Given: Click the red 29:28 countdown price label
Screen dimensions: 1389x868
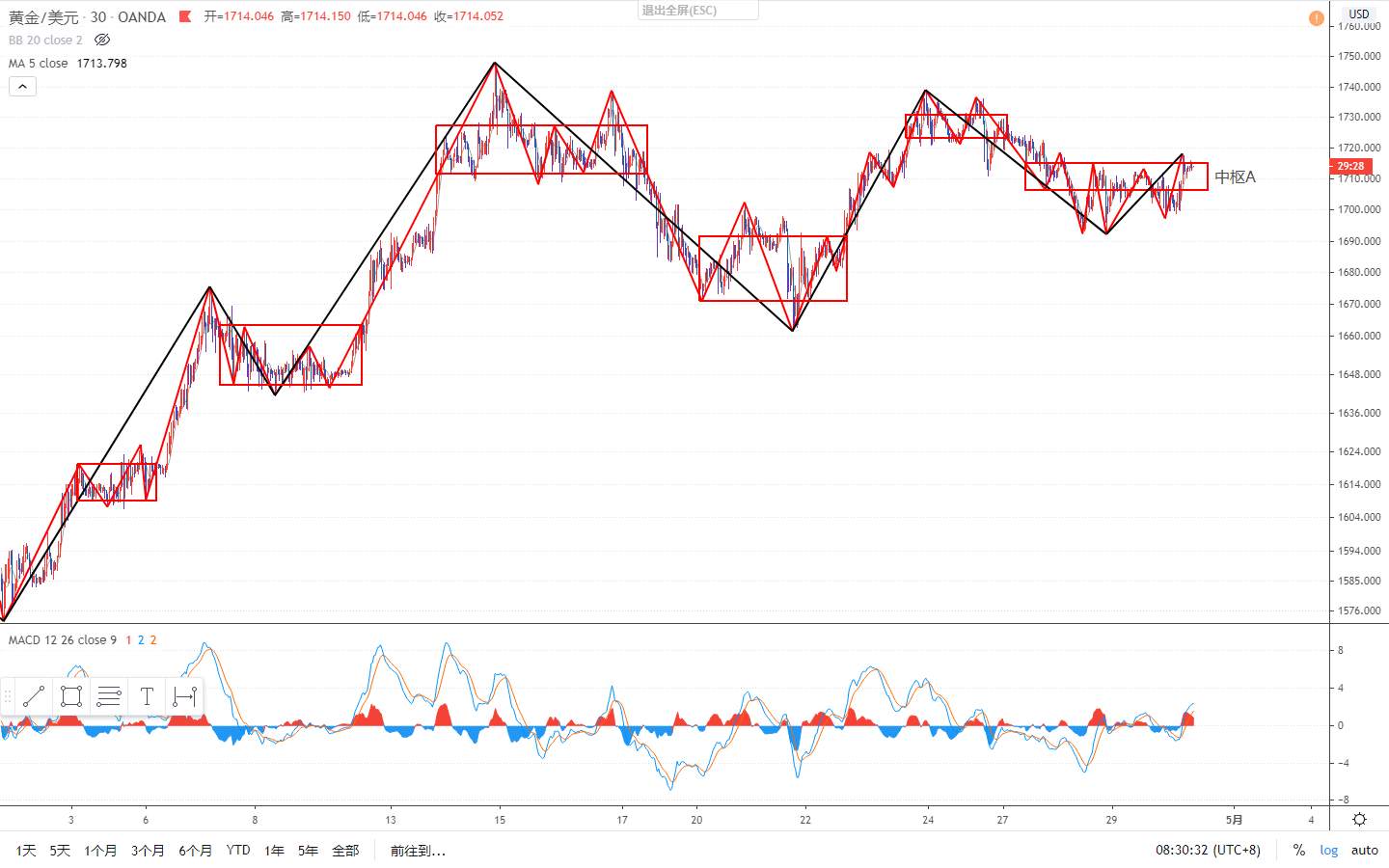Looking at the screenshot, I should click(x=1350, y=166).
